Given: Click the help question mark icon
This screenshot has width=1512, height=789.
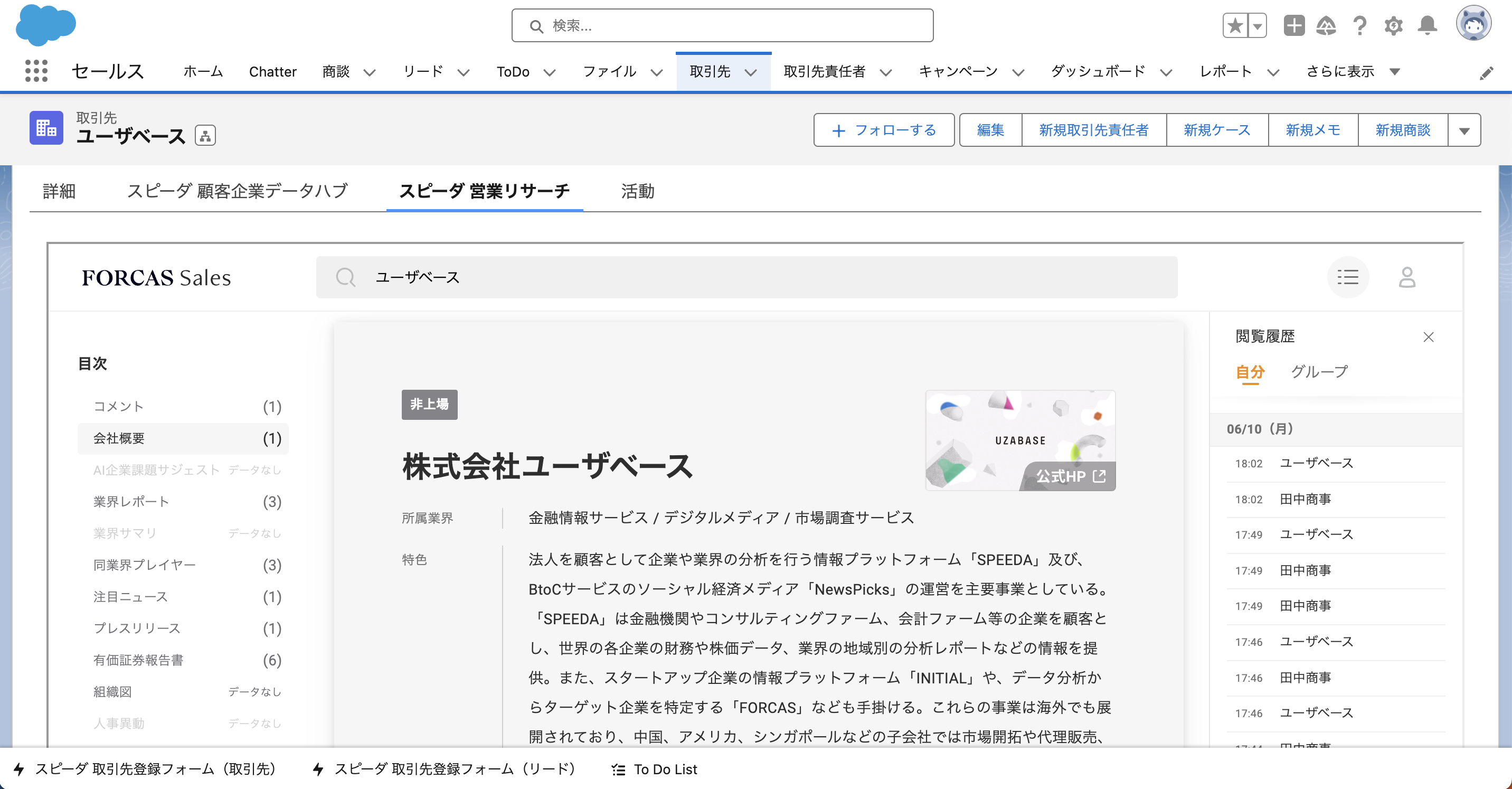Looking at the screenshot, I should tap(1360, 25).
